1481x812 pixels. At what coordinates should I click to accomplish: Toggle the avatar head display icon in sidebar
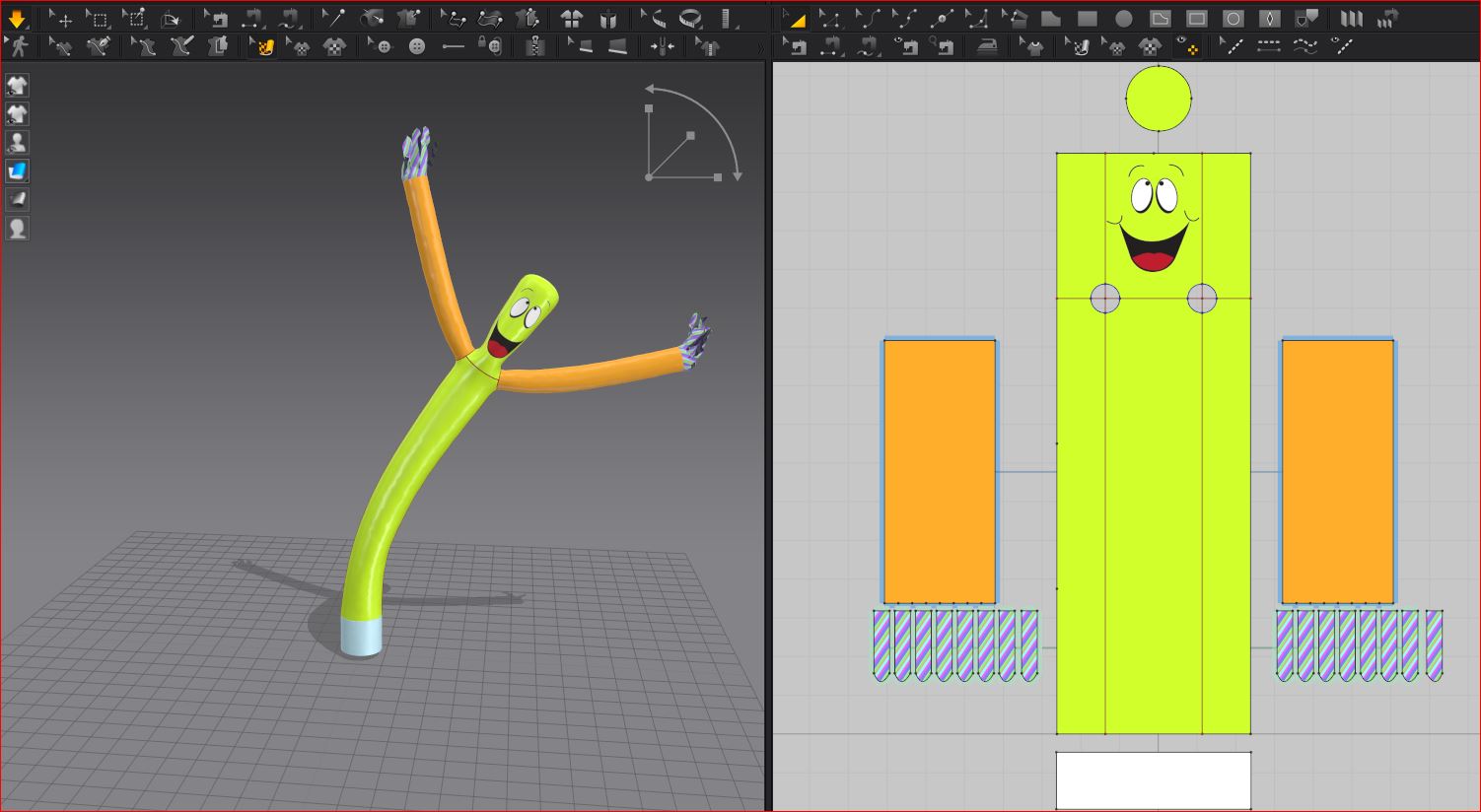[x=17, y=229]
